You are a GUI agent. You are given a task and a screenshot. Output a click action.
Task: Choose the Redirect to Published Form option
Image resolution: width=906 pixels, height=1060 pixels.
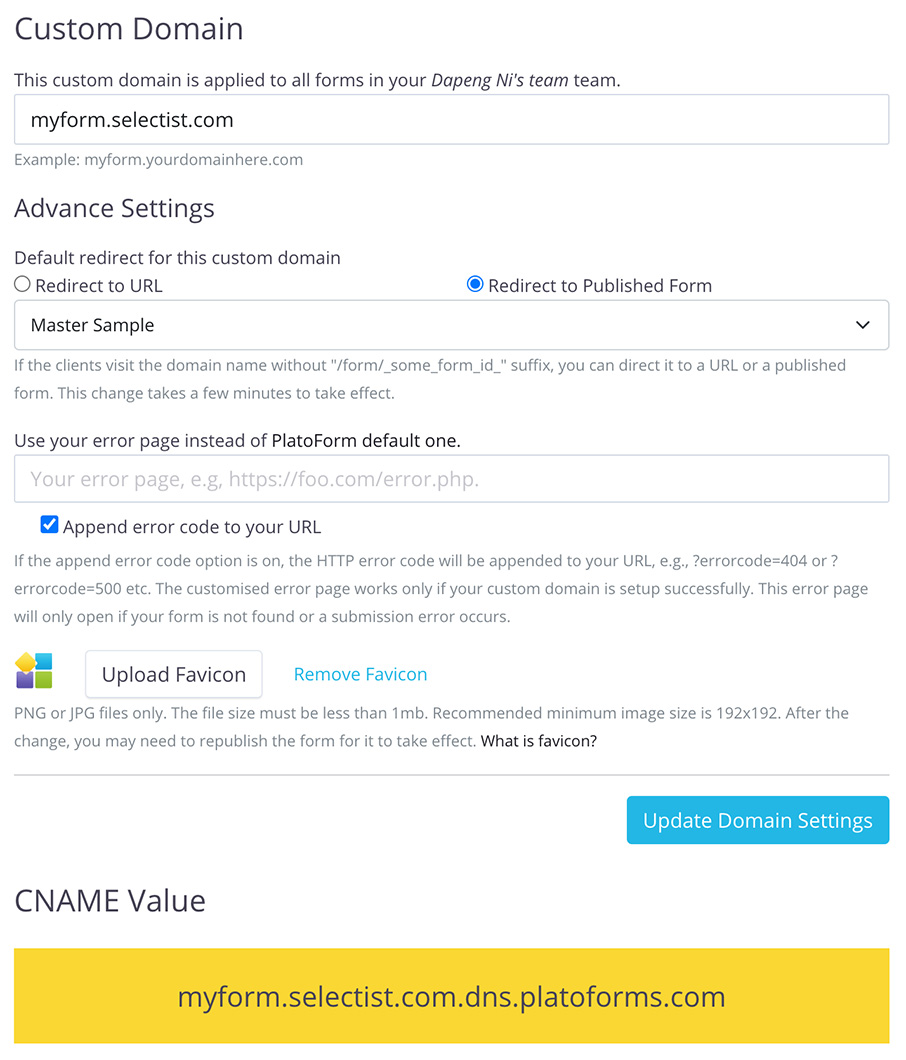[476, 285]
